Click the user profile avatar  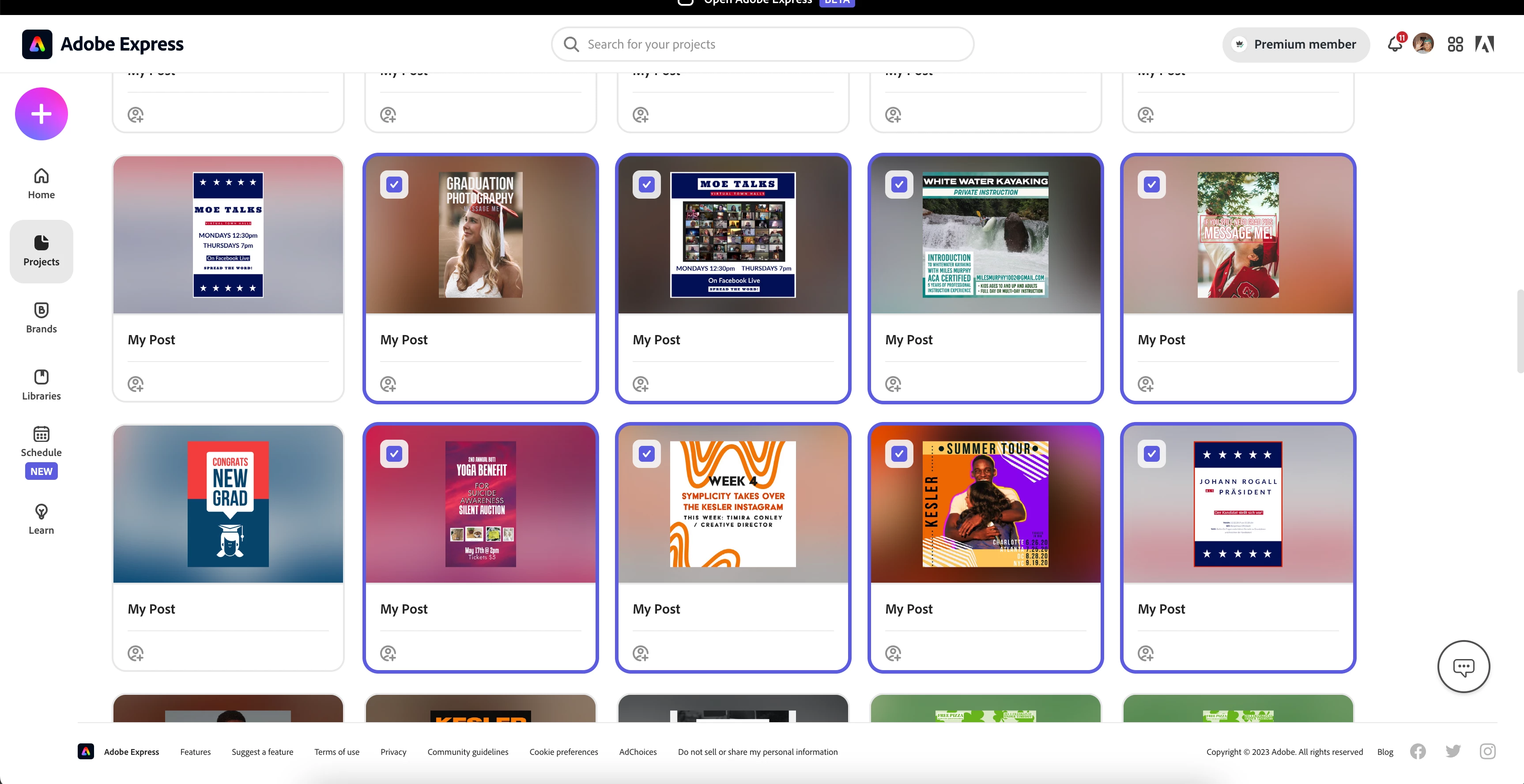coord(1423,45)
